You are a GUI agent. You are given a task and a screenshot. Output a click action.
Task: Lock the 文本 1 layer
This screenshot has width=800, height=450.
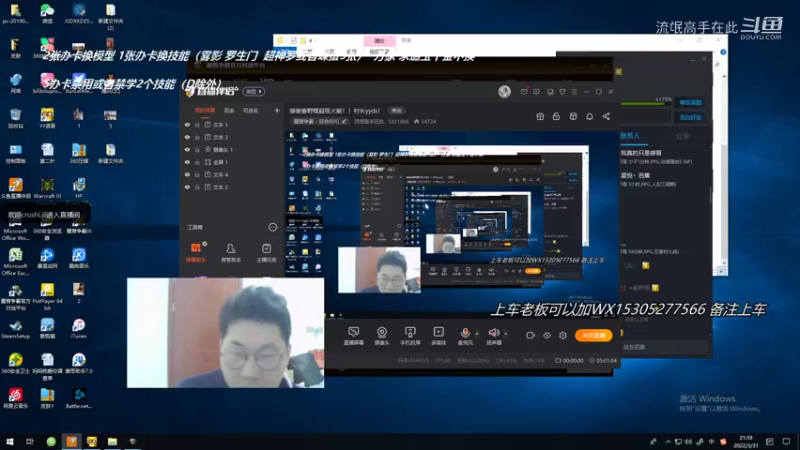tap(197, 124)
